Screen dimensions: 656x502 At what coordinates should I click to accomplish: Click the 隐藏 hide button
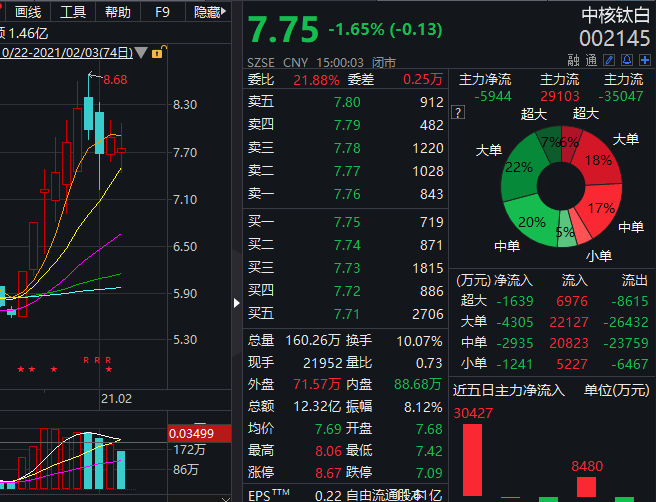click(x=207, y=12)
